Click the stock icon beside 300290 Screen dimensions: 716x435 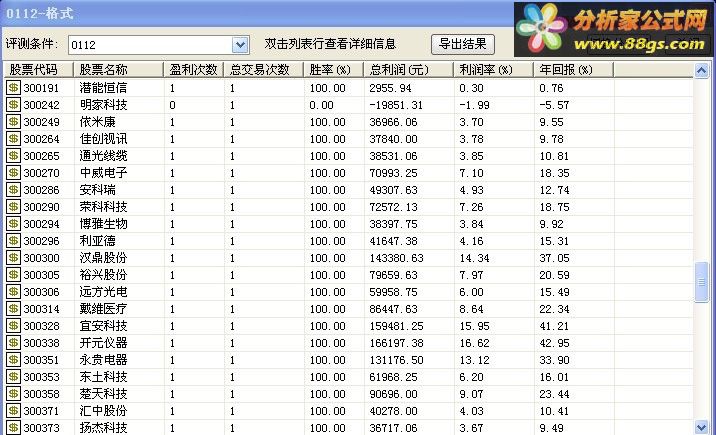coord(13,207)
